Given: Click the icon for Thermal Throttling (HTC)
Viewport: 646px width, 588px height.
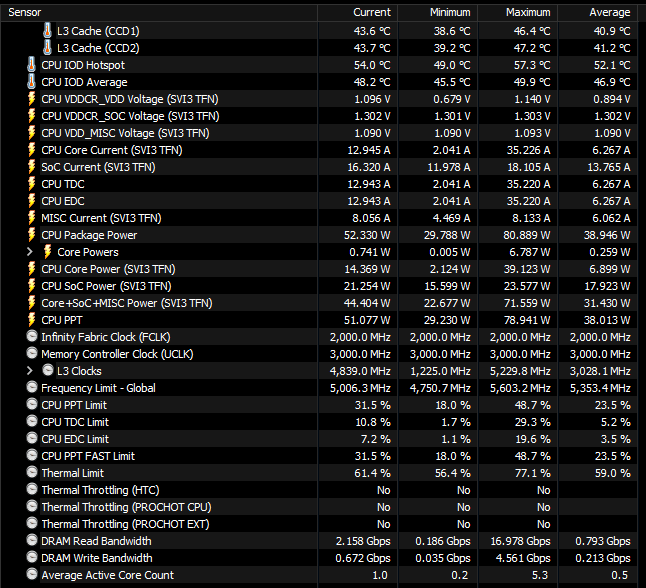Looking at the screenshot, I should [32, 489].
